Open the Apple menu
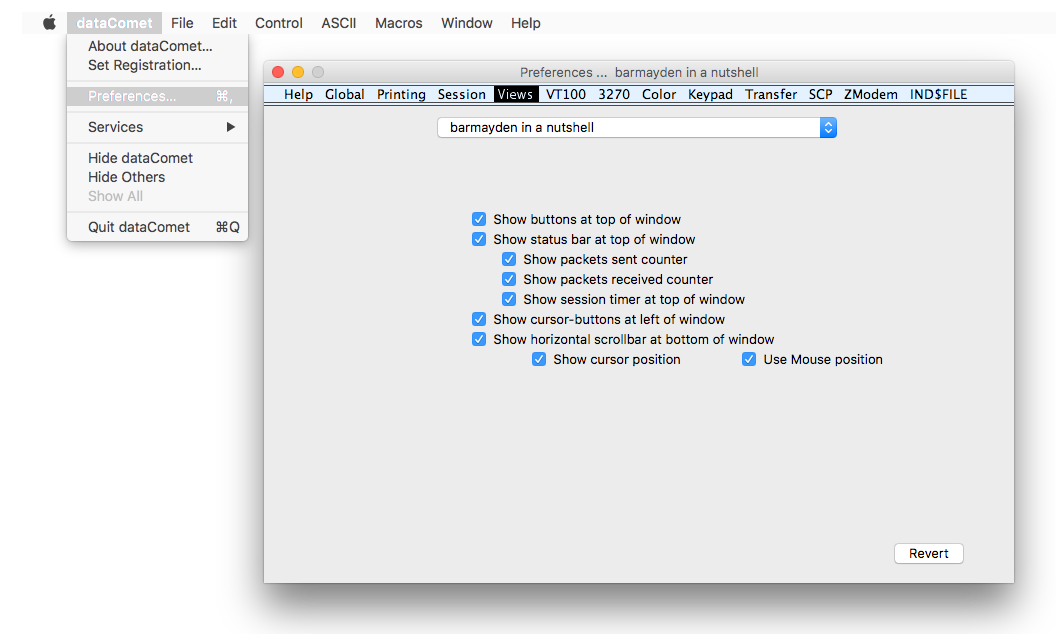The image size is (1056, 634). pos(49,23)
